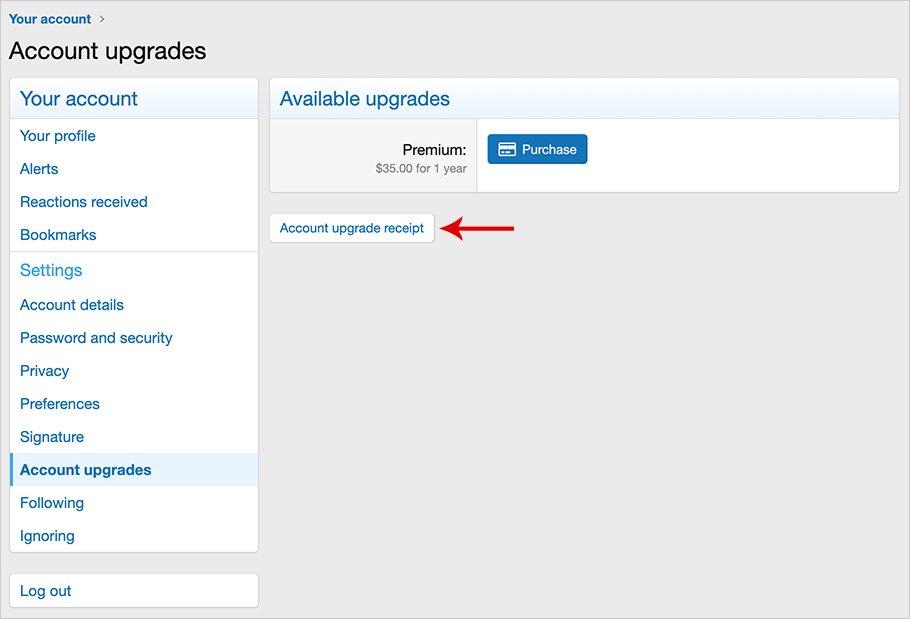
Task: Show your Bookmarks
Action: point(58,235)
